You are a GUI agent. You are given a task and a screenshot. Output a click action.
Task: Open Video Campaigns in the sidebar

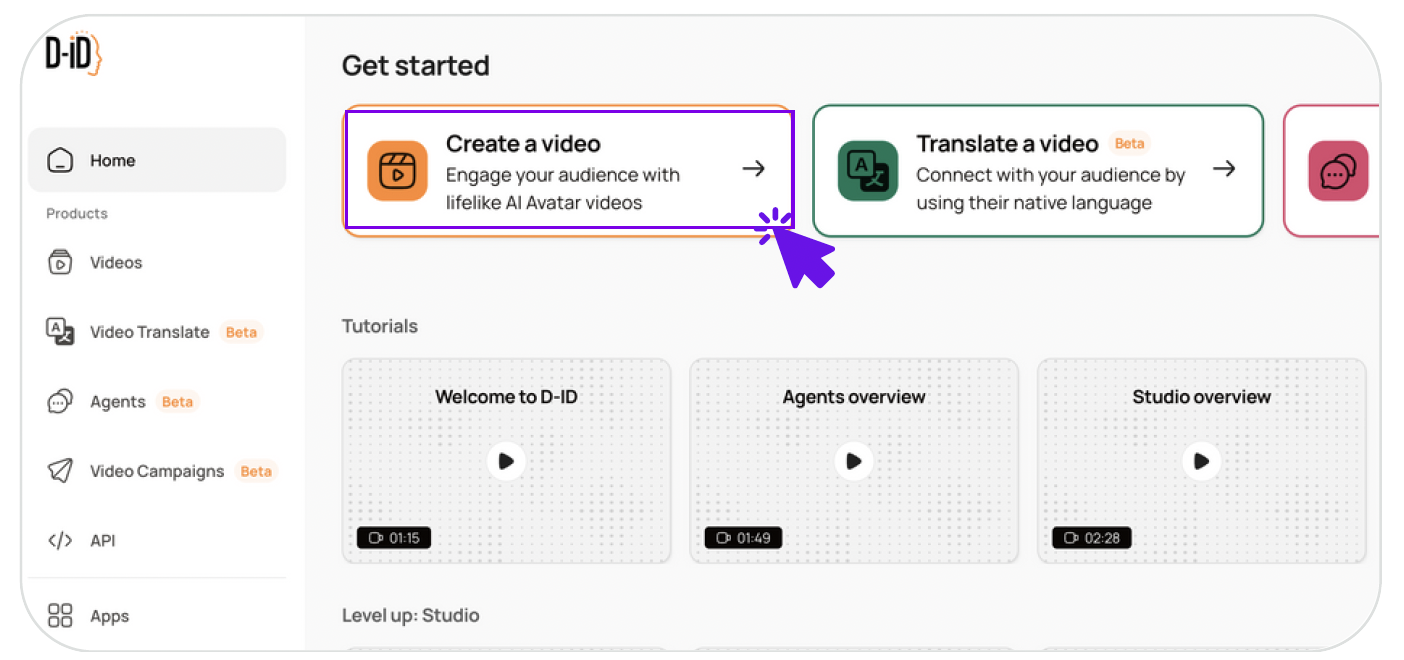click(x=157, y=471)
